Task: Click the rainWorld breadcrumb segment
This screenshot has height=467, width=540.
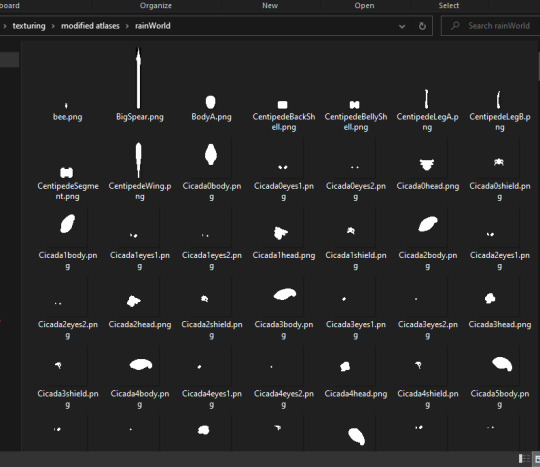Action: point(153,26)
